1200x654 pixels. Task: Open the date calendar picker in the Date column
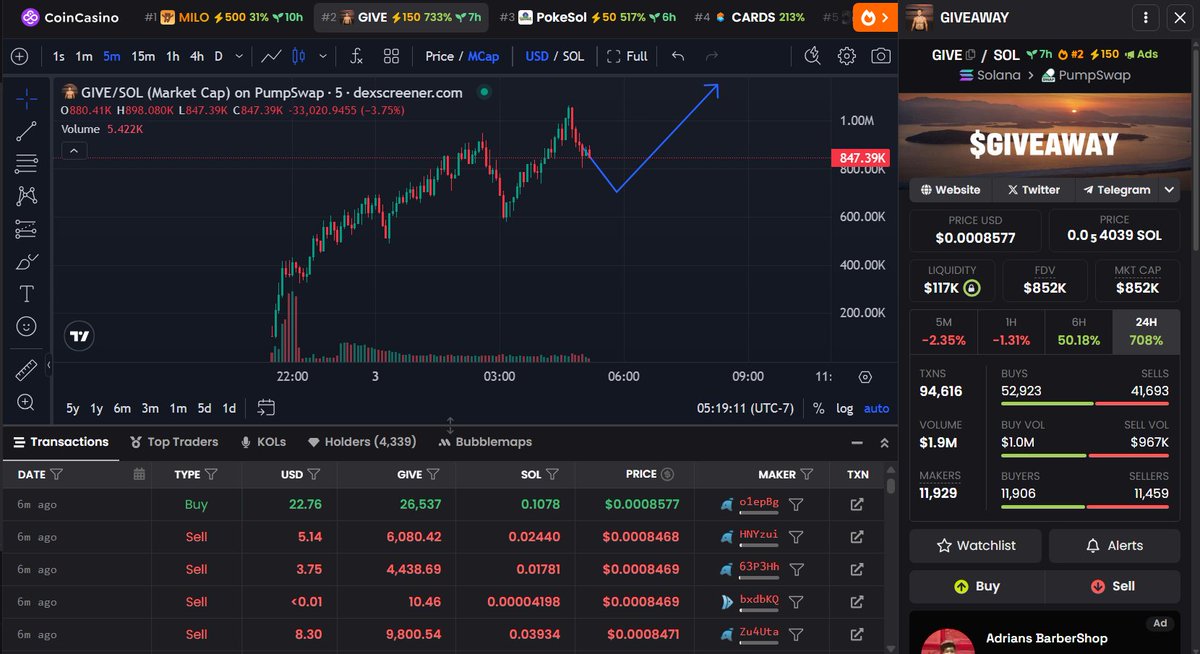[x=139, y=474]
